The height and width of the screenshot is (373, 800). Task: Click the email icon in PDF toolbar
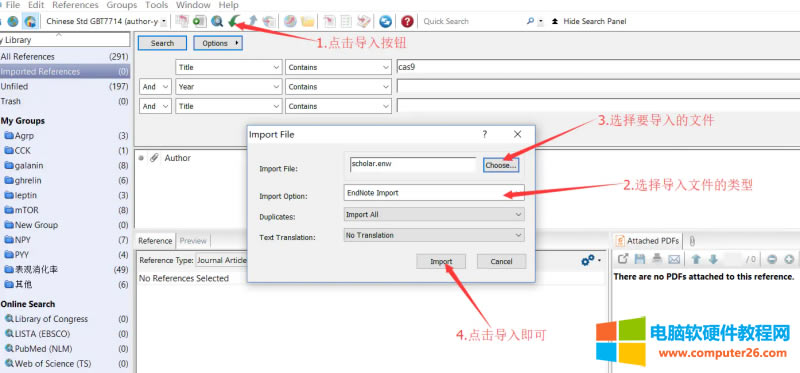674,259
